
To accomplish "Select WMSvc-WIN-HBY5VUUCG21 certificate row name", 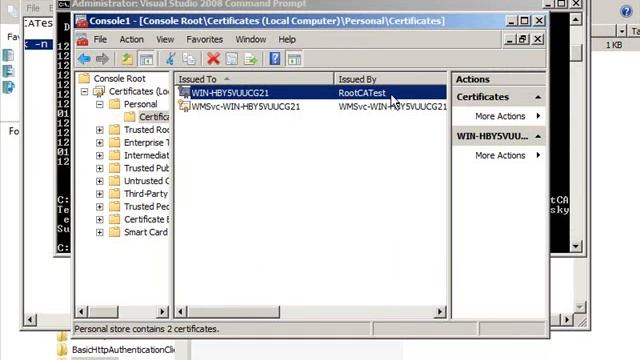I will pos(246,107).
